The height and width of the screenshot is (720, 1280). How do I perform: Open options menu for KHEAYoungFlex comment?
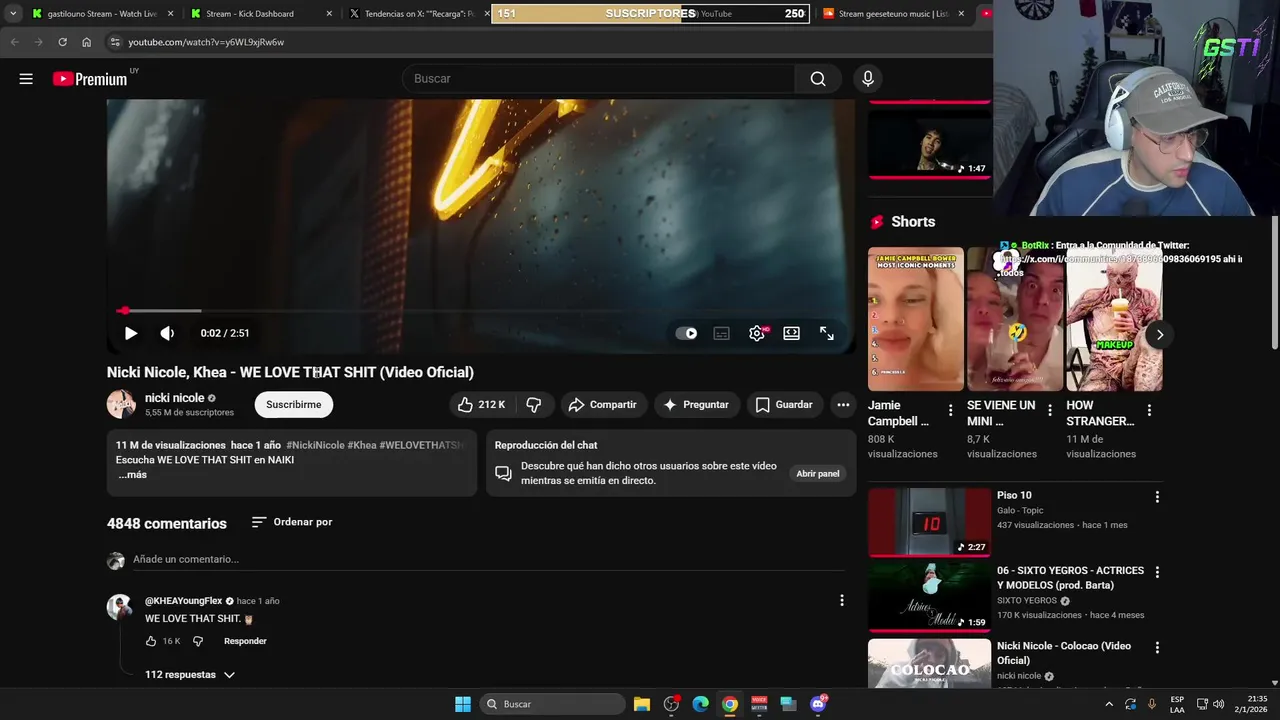(x=842, y=601)
